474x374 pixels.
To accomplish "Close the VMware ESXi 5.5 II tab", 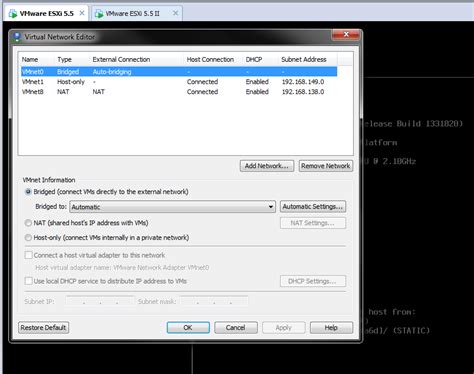I will point(175,13).
